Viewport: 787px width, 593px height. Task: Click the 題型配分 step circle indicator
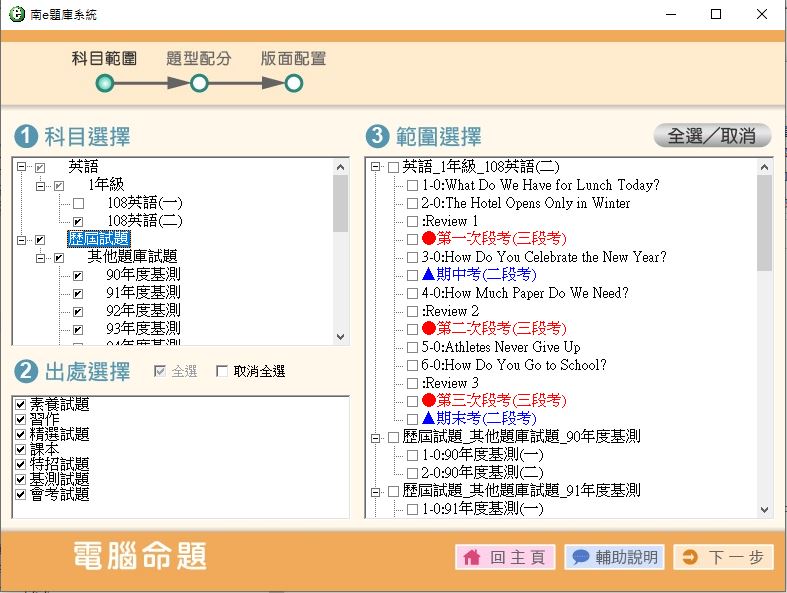tap(199, 84)
